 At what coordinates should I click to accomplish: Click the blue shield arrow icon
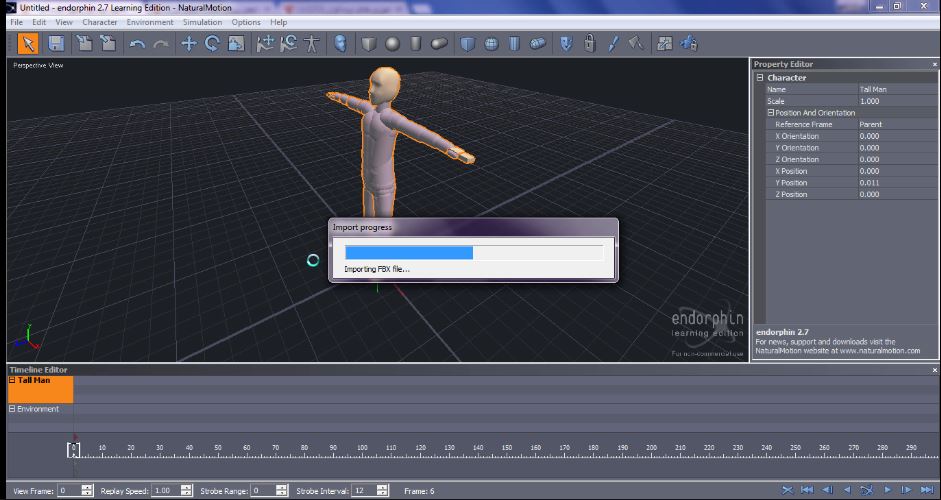(x=566, y=44)
